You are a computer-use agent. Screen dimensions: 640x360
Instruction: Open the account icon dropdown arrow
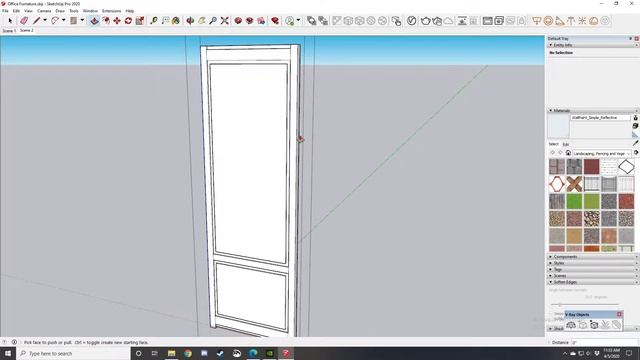tap(298, 20)
